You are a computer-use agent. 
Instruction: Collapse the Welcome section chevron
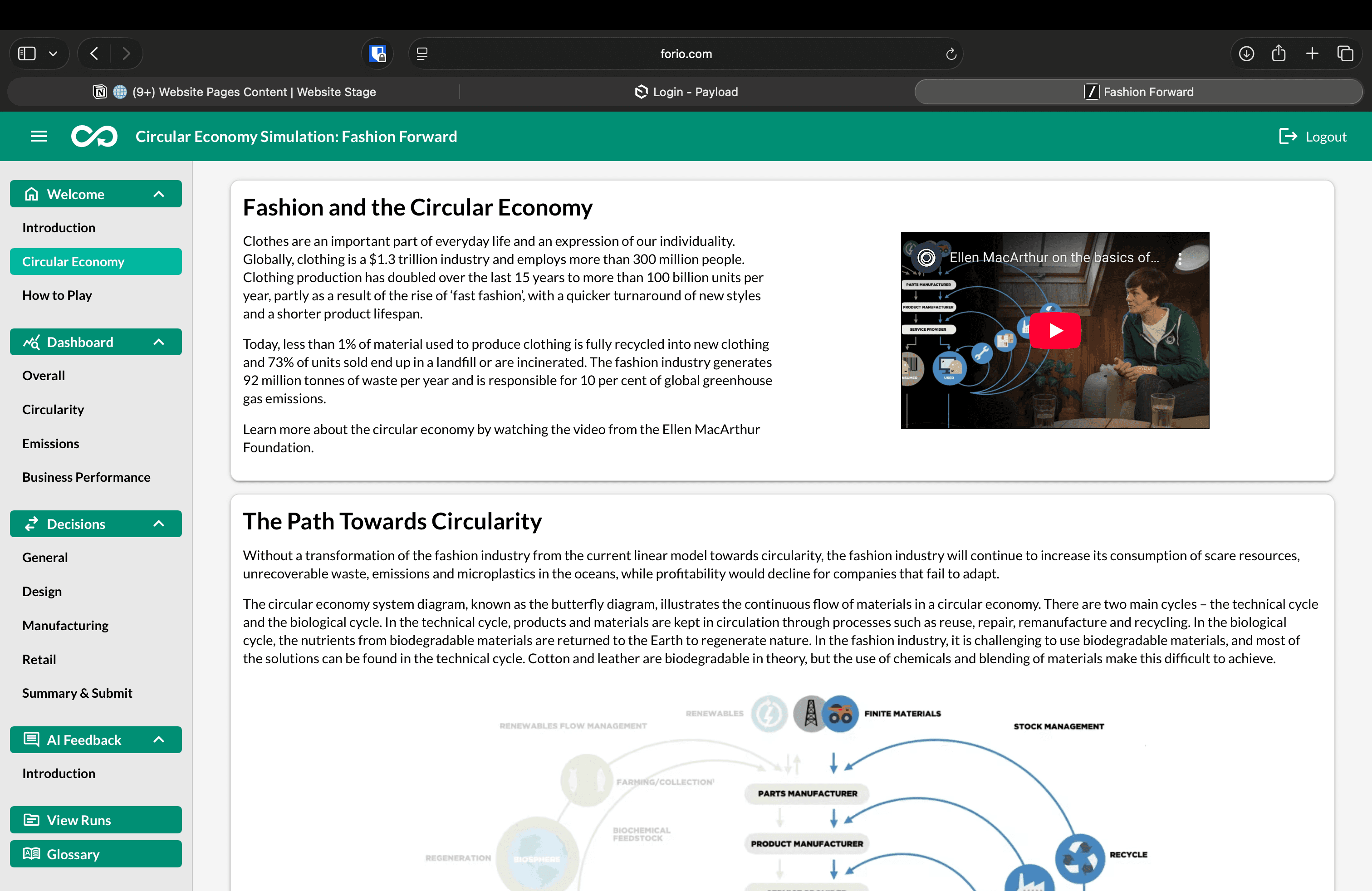[159, 194]
